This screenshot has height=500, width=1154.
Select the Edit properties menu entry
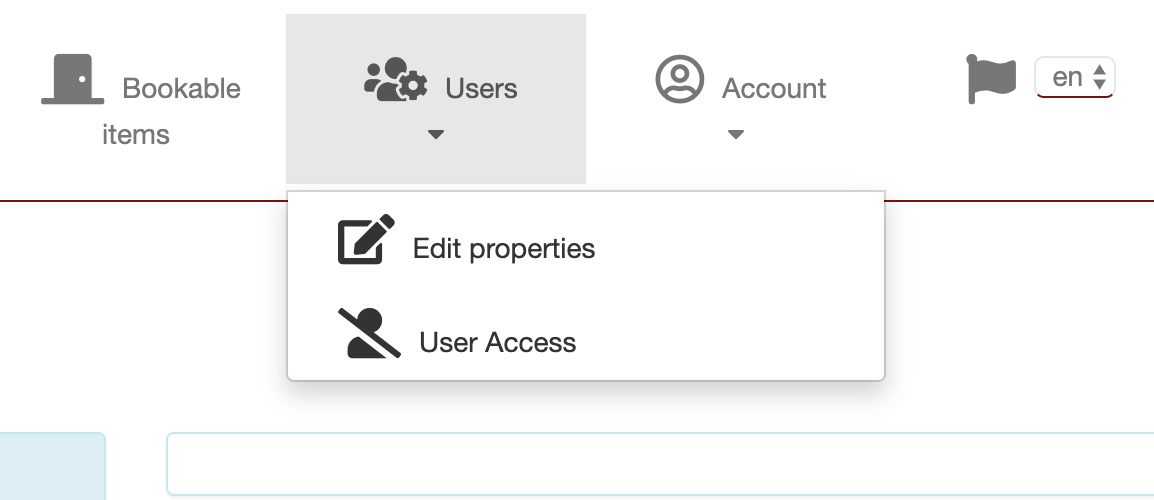pyautogui.click(x=503, y=248)
